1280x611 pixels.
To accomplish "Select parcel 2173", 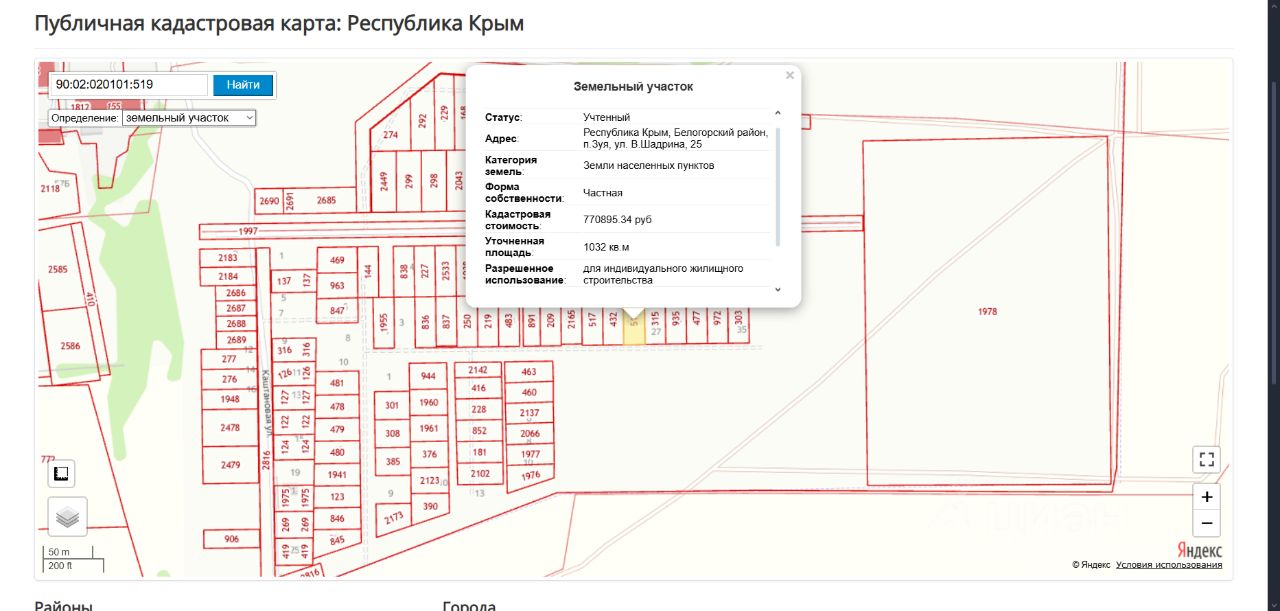I will 393,517.
